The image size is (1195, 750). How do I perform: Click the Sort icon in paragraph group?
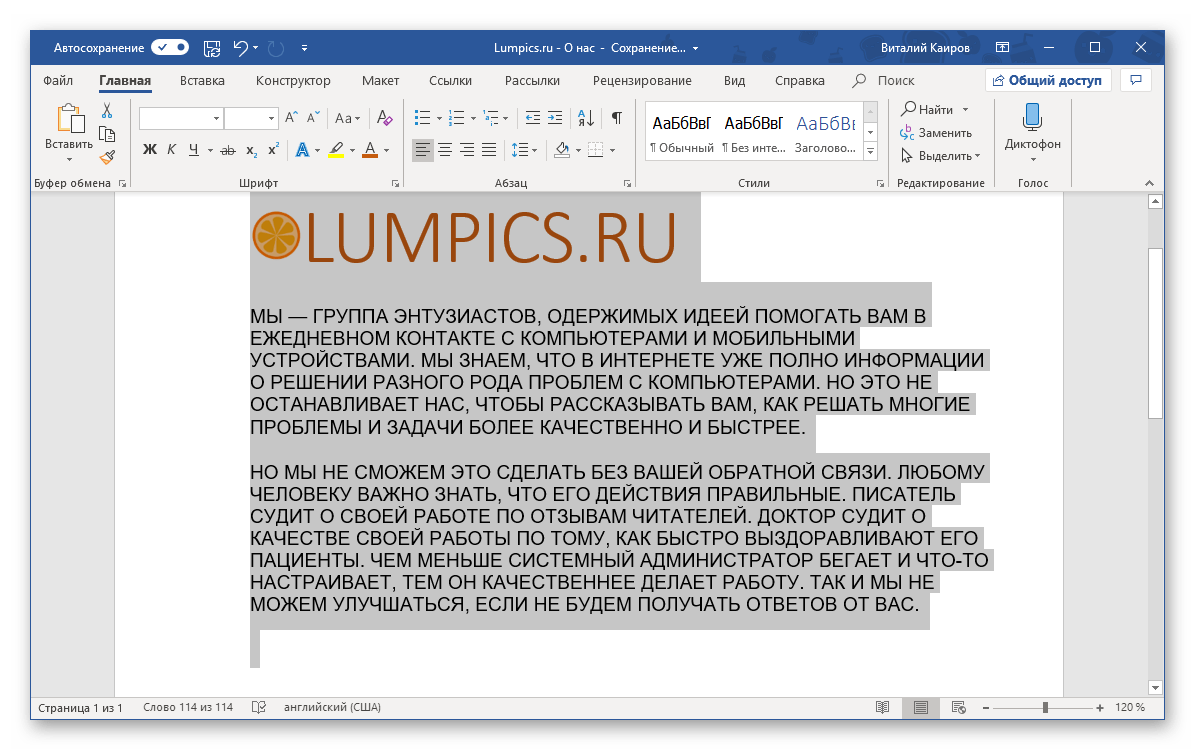(587, 118)
